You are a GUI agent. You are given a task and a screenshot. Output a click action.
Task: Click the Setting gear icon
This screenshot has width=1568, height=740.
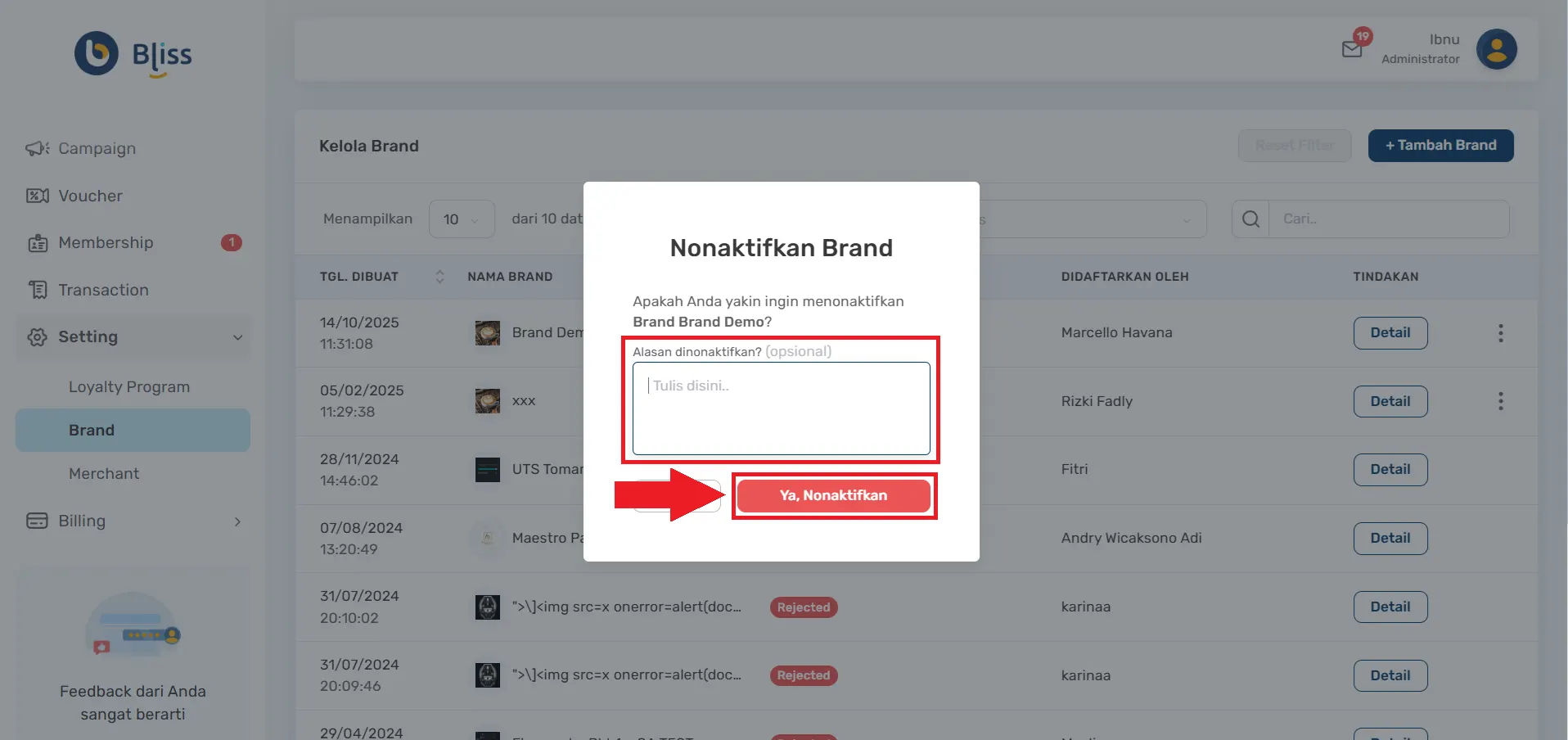click(x=36, y=336)
